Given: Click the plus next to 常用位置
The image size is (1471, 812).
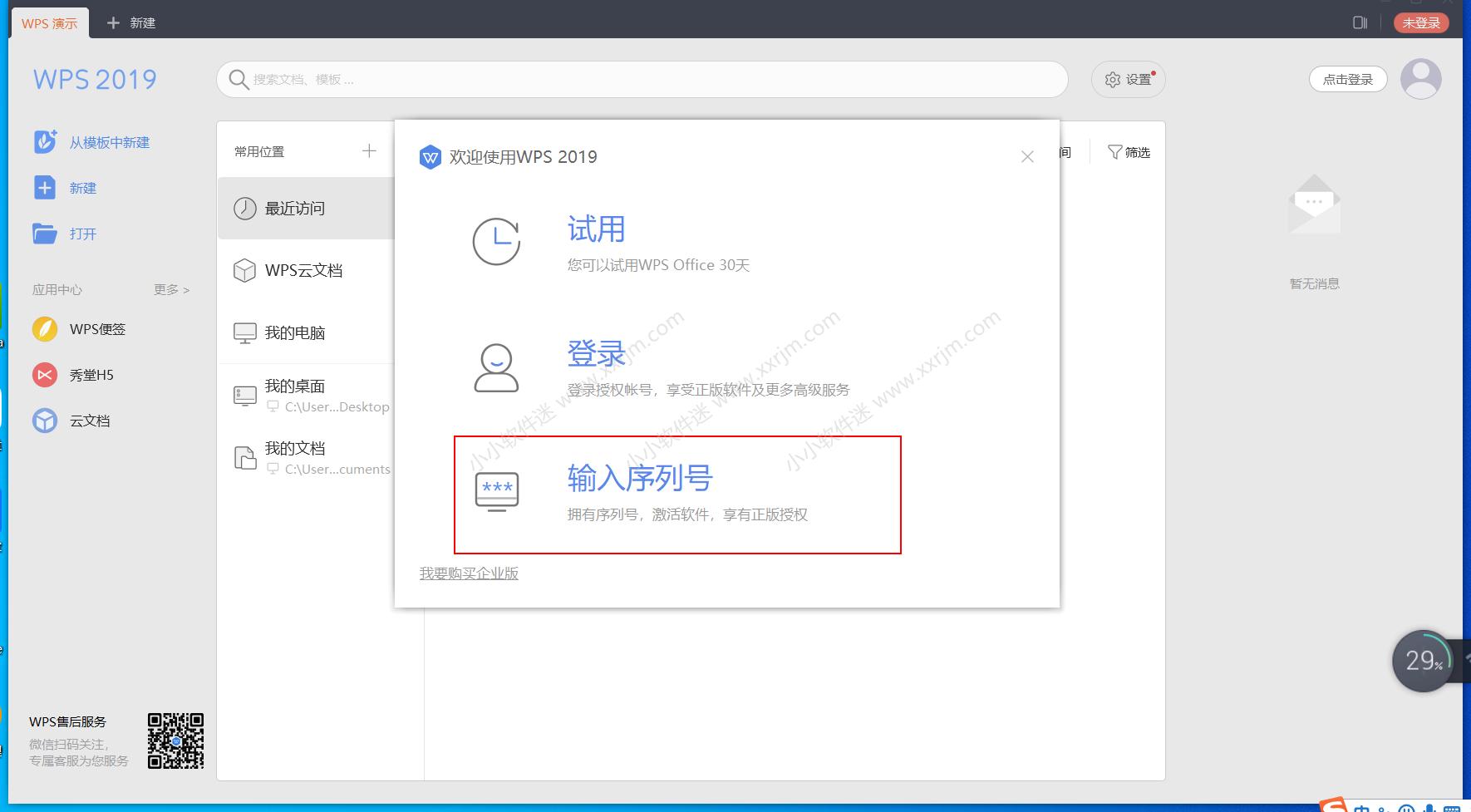Looking at the screenshot, I should pyautogui.click(x=371, y=150).
